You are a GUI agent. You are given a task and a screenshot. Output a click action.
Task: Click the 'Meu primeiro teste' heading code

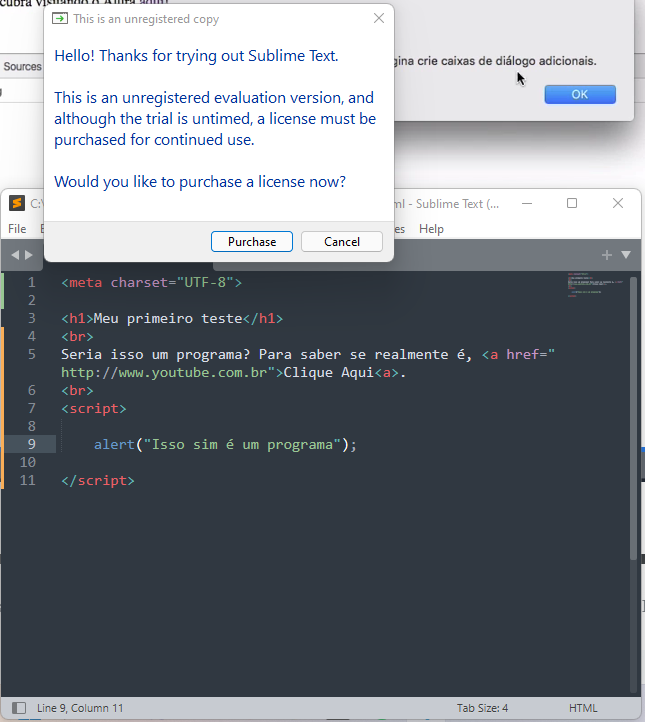point(168,318)
